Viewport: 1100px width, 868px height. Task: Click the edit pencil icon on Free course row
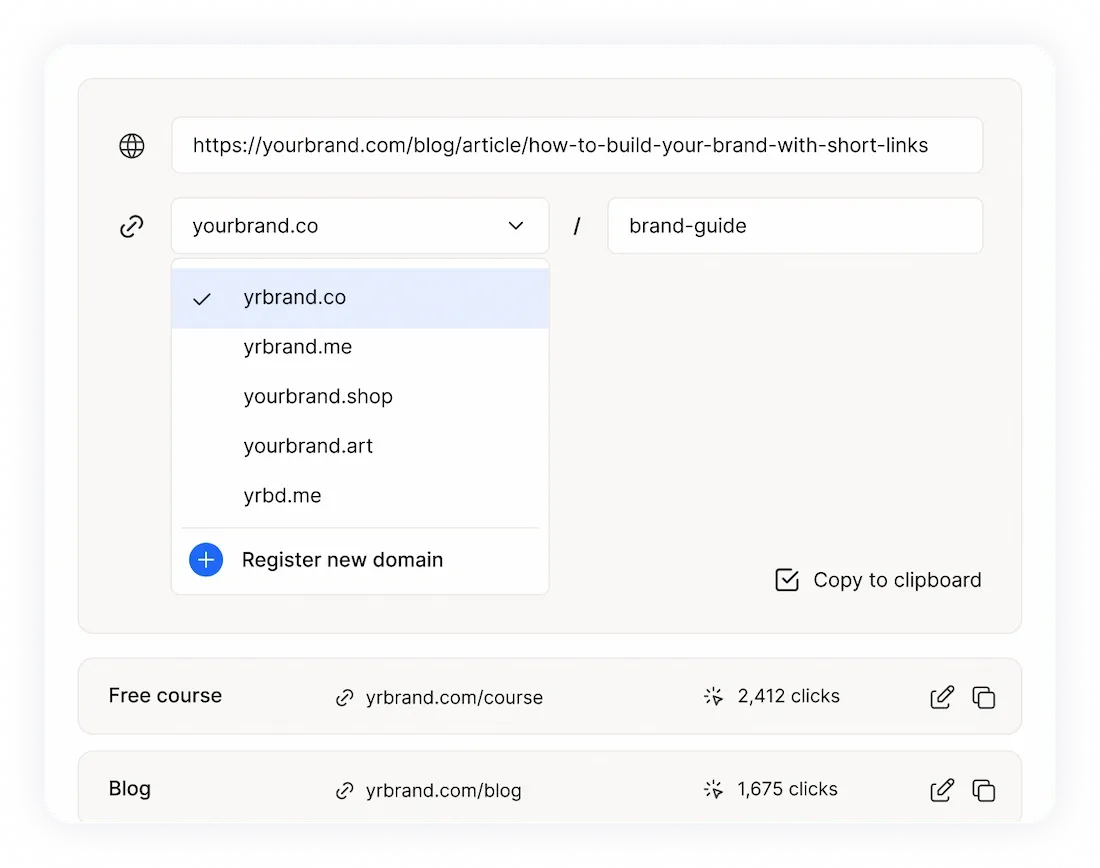coord(941,697)
